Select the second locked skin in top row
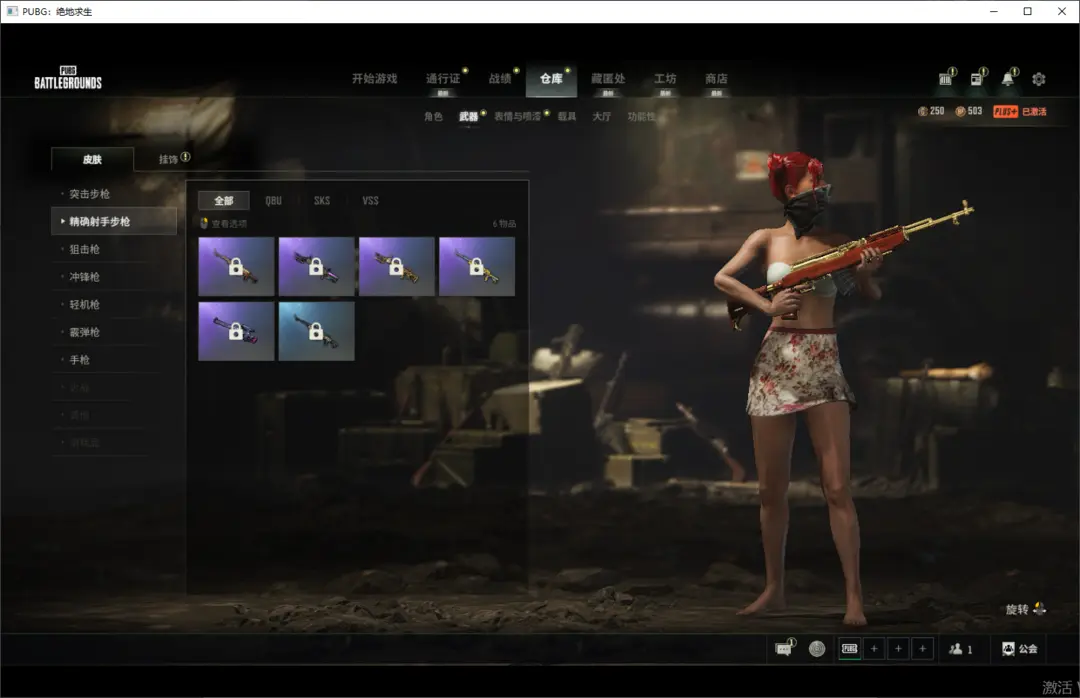Screen dimensions: 1080x698 click(316, 267)
